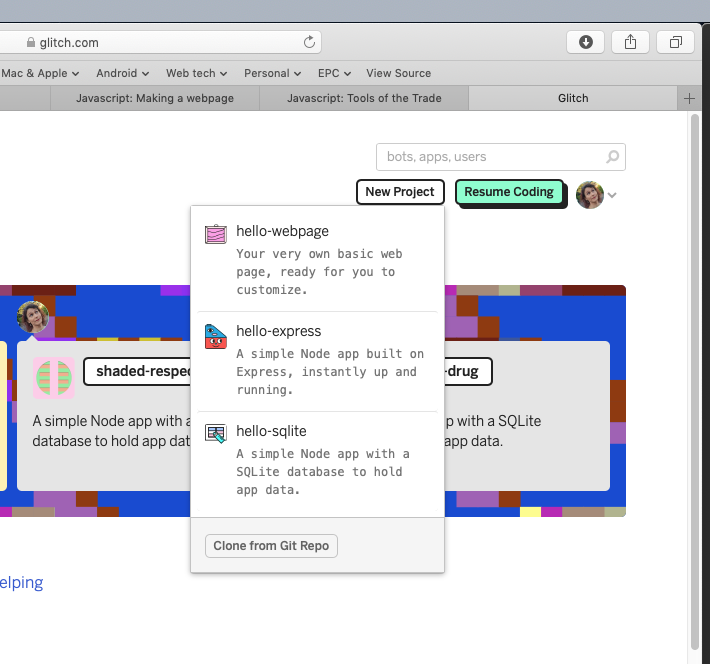Click the New Project button
This screenshot has height=664, width=710.
point(400,192)
